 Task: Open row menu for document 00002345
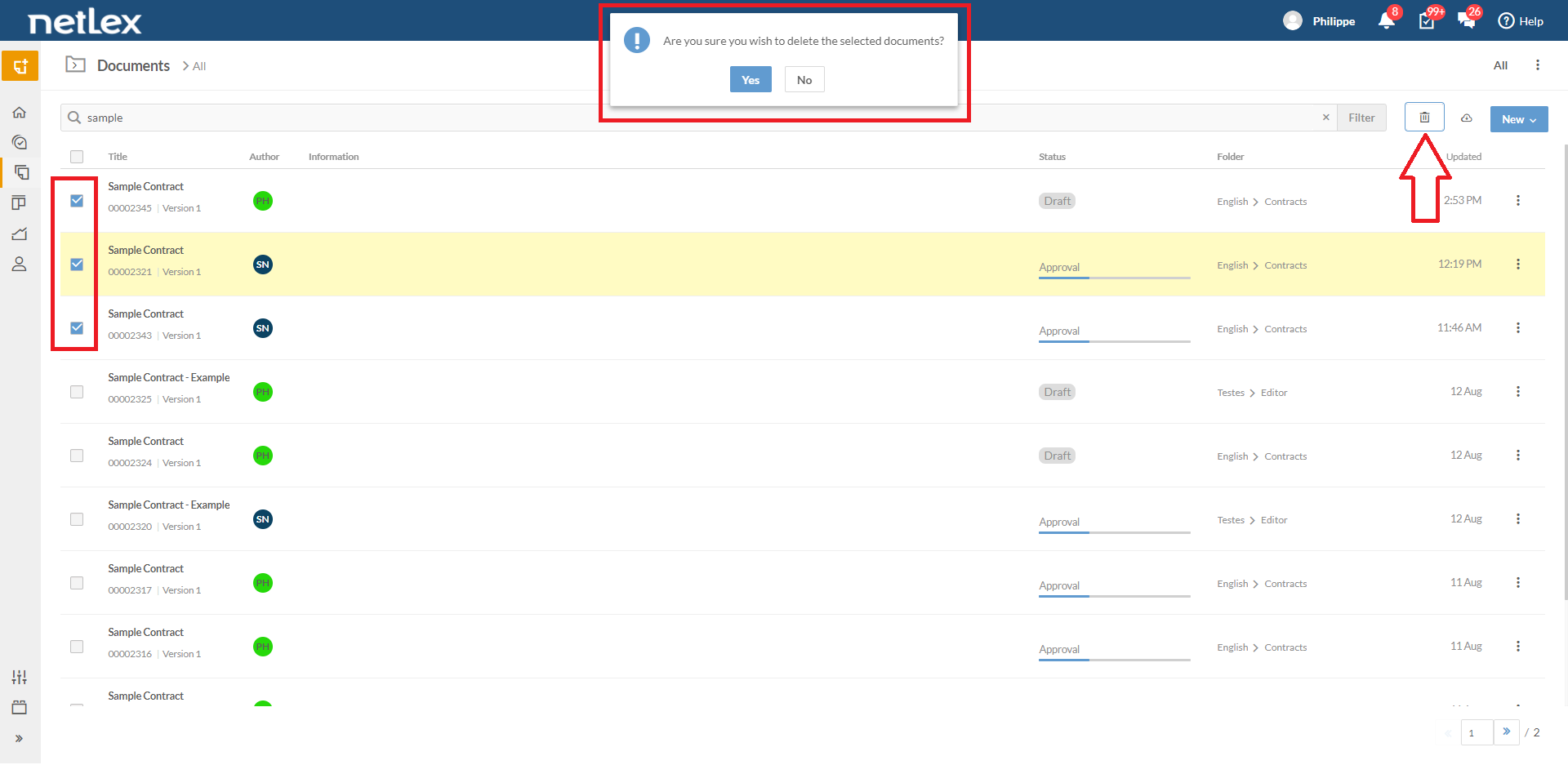pos(1518,201)
